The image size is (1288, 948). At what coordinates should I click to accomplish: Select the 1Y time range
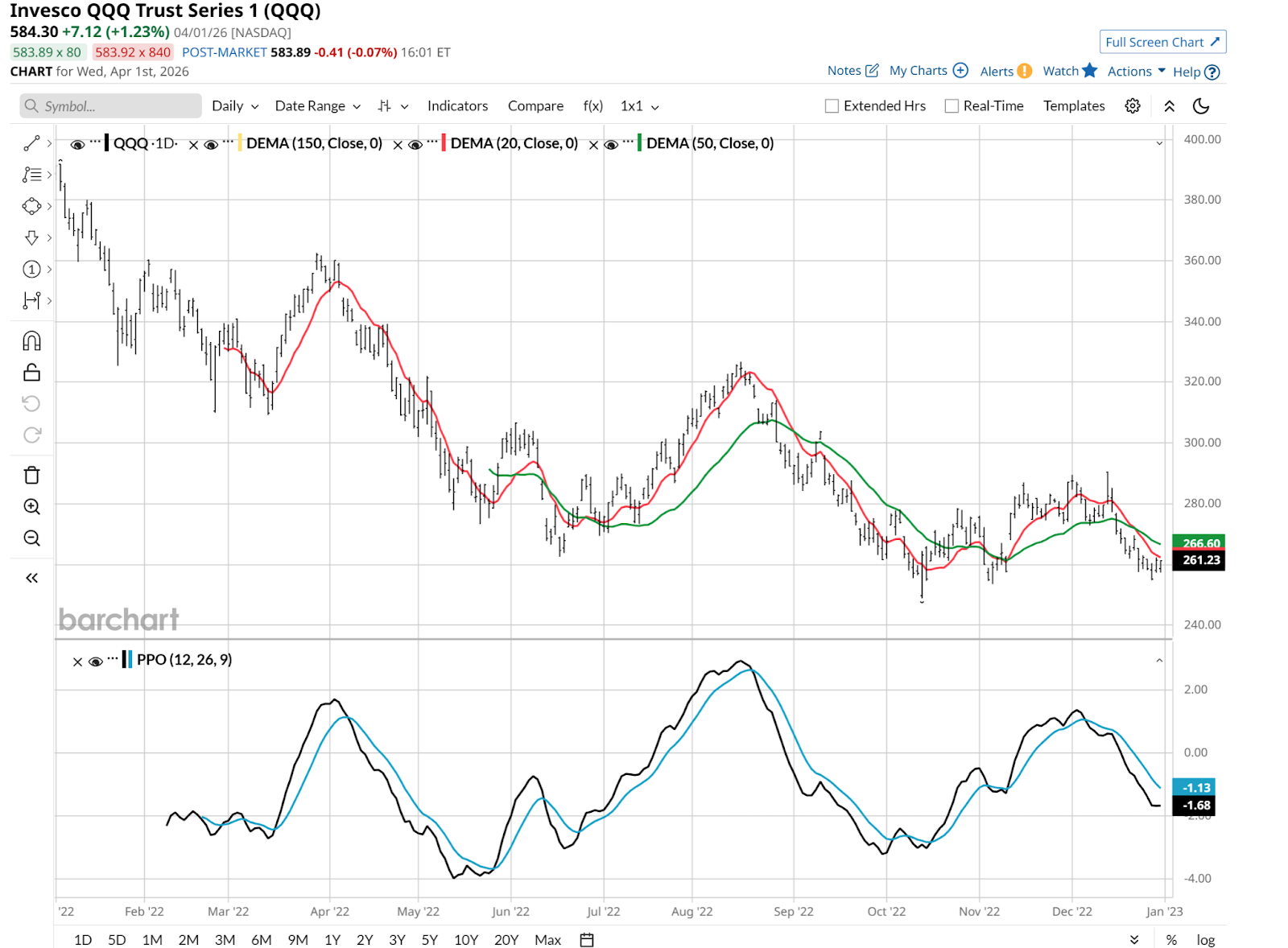pyautogui.click(x=332, y=940)
